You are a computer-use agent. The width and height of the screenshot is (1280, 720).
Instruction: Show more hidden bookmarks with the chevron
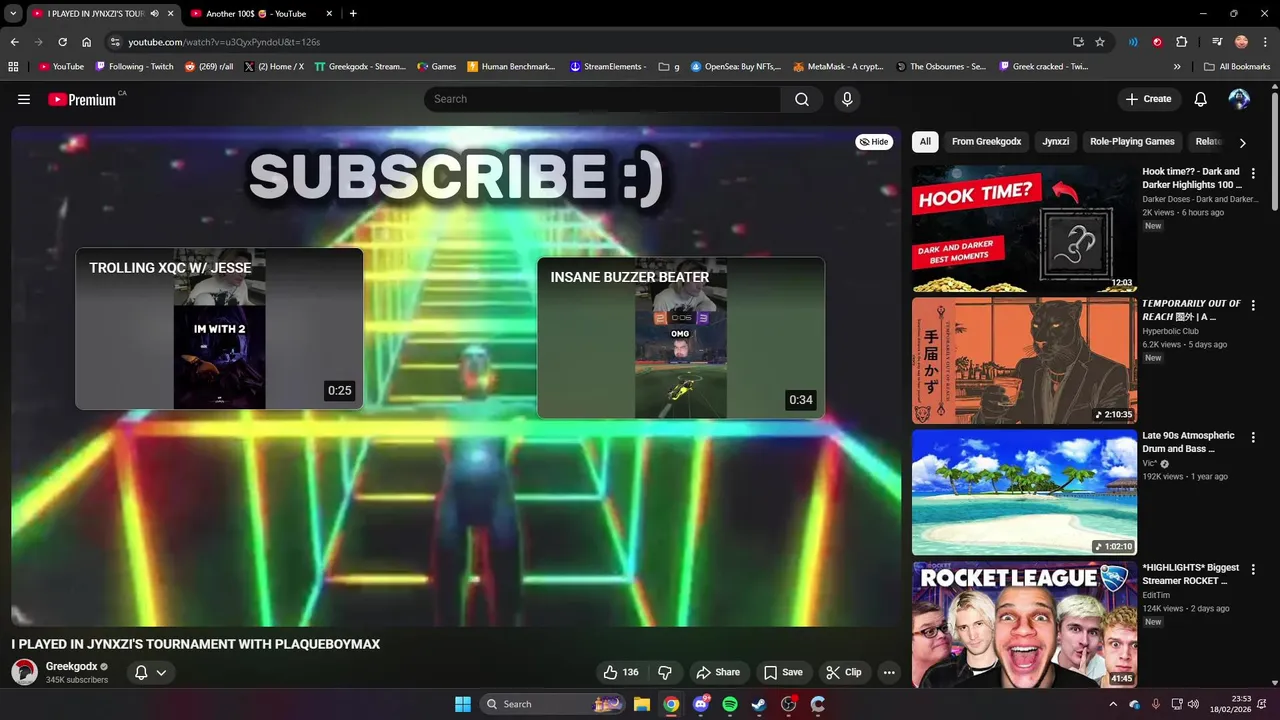[1177, 67]
